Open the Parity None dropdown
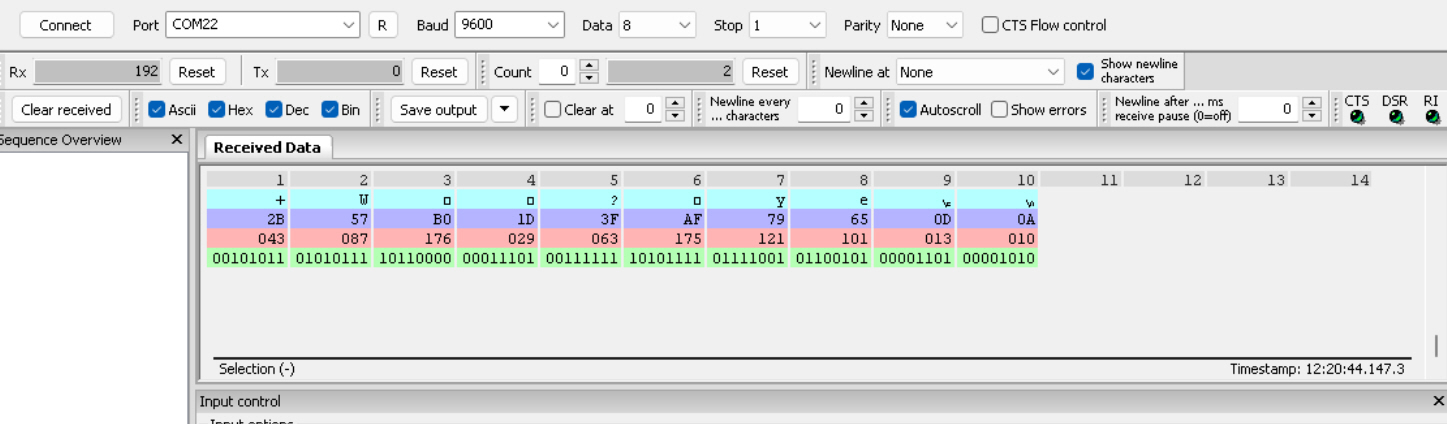 point(924,25)
